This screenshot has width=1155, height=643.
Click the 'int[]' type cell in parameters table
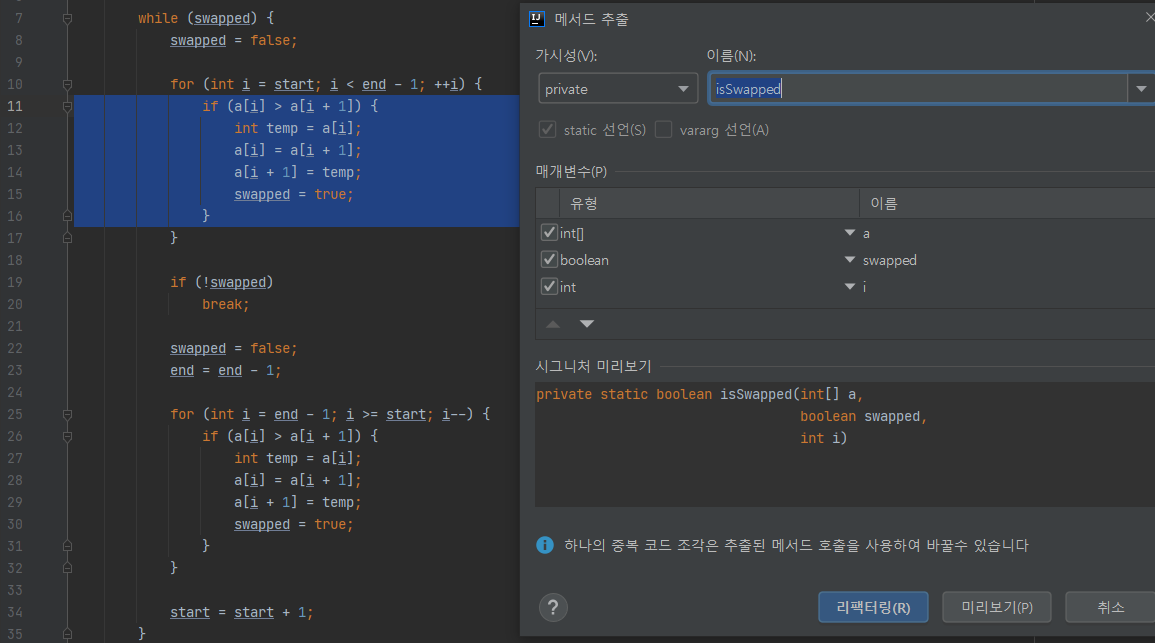pyautogui.click(x=572, y=233)
